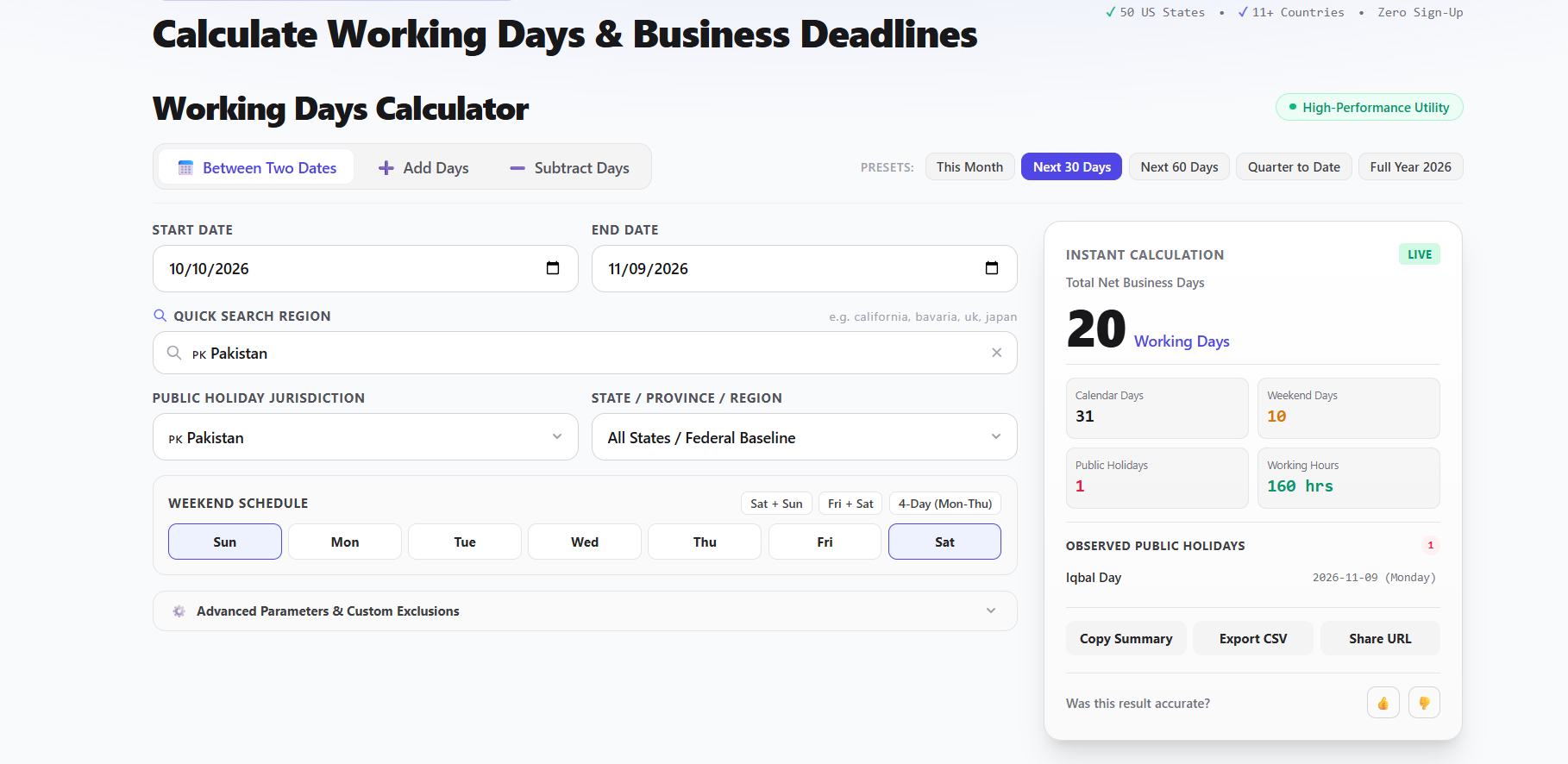Clear the Pakistan quick search with X
This screenshot has width=1568, height=764.
pyautogui.click(x=997, y=353)
